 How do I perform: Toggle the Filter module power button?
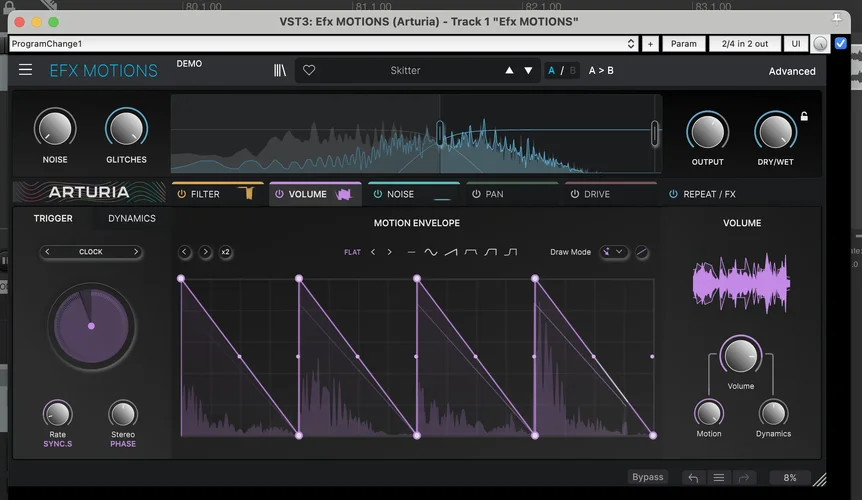[182, 194]
